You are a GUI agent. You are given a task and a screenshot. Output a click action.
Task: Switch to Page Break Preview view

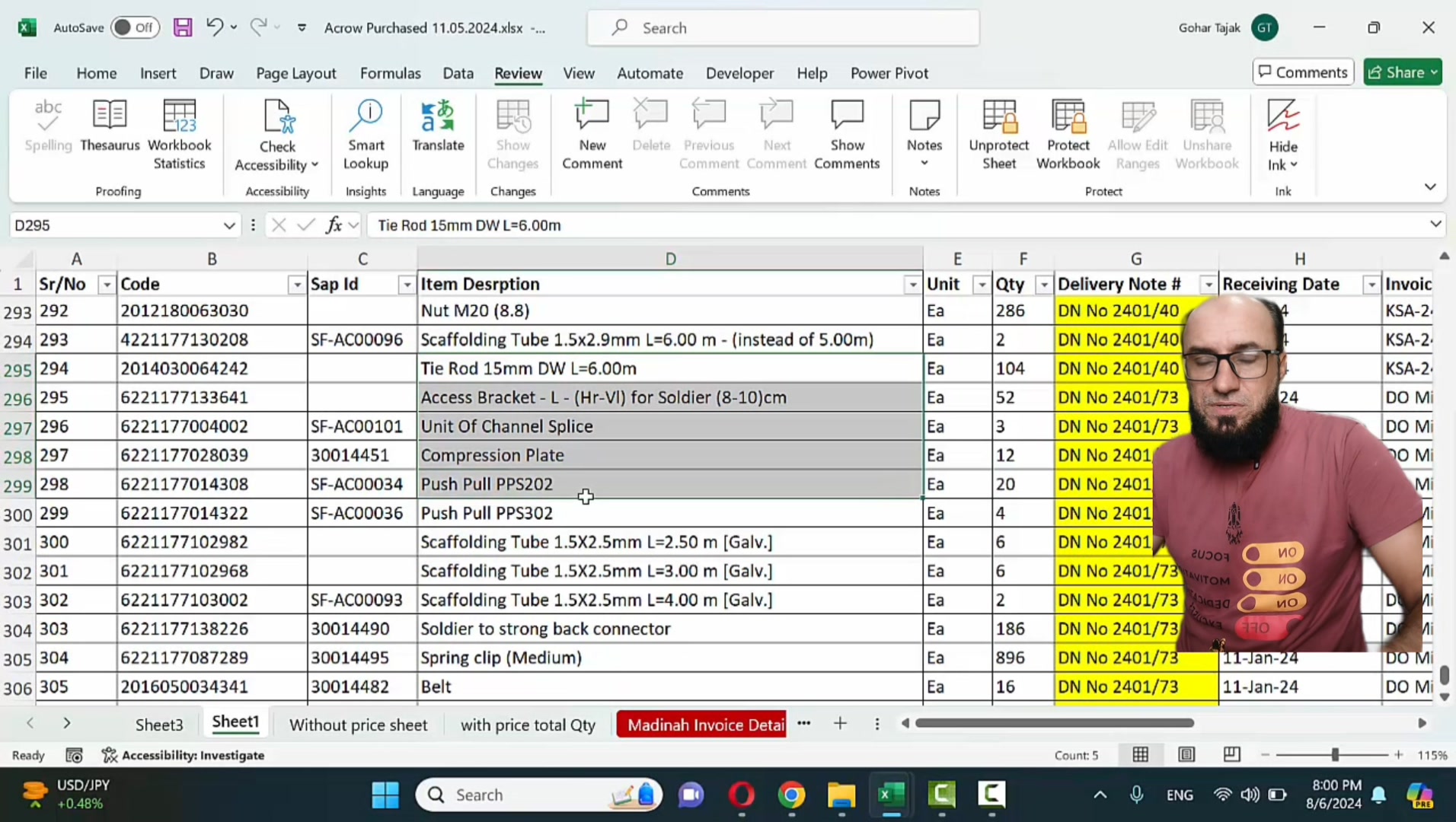(1231, 755)
